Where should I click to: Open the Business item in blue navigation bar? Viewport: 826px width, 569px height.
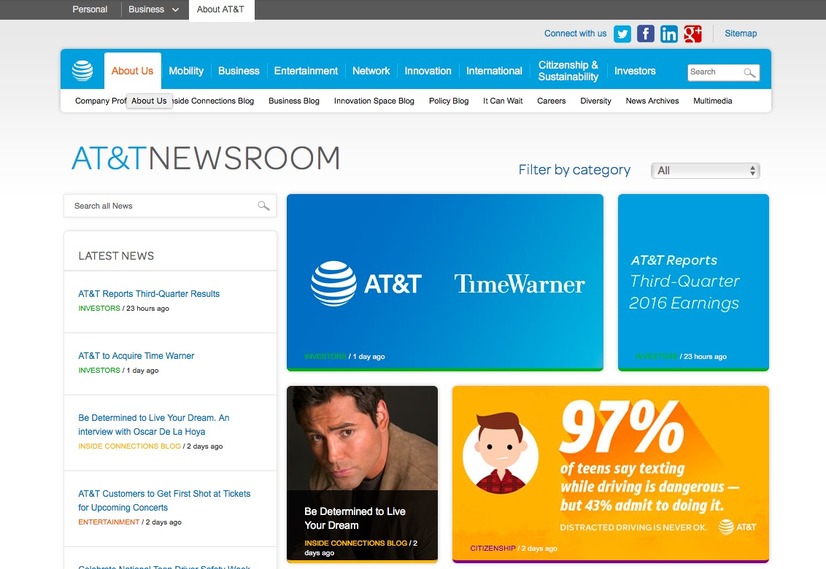click(239, 71)
